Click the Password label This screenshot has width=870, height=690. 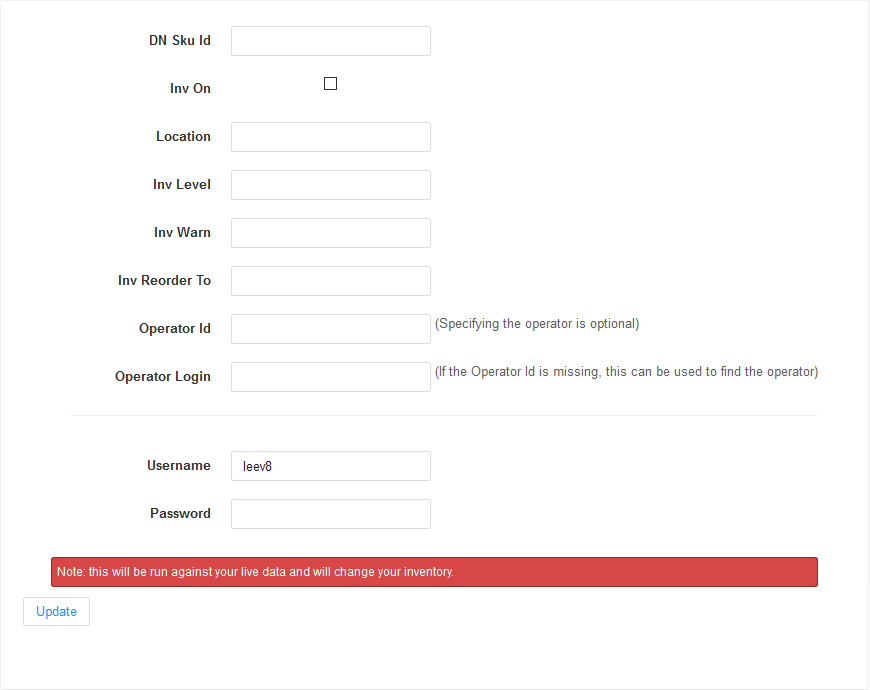[180, 513]
